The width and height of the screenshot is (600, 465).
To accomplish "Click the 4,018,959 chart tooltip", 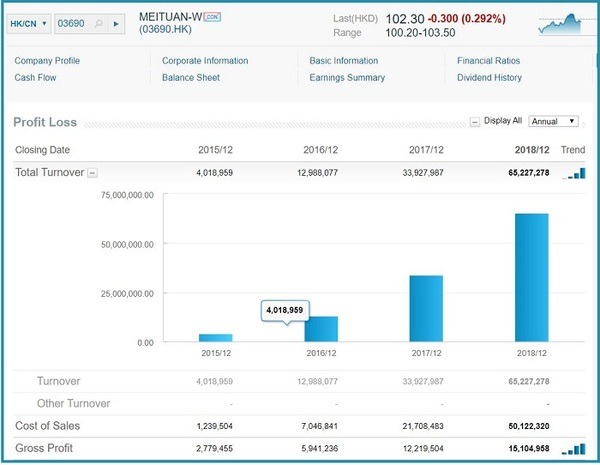I will pos(285,310).
